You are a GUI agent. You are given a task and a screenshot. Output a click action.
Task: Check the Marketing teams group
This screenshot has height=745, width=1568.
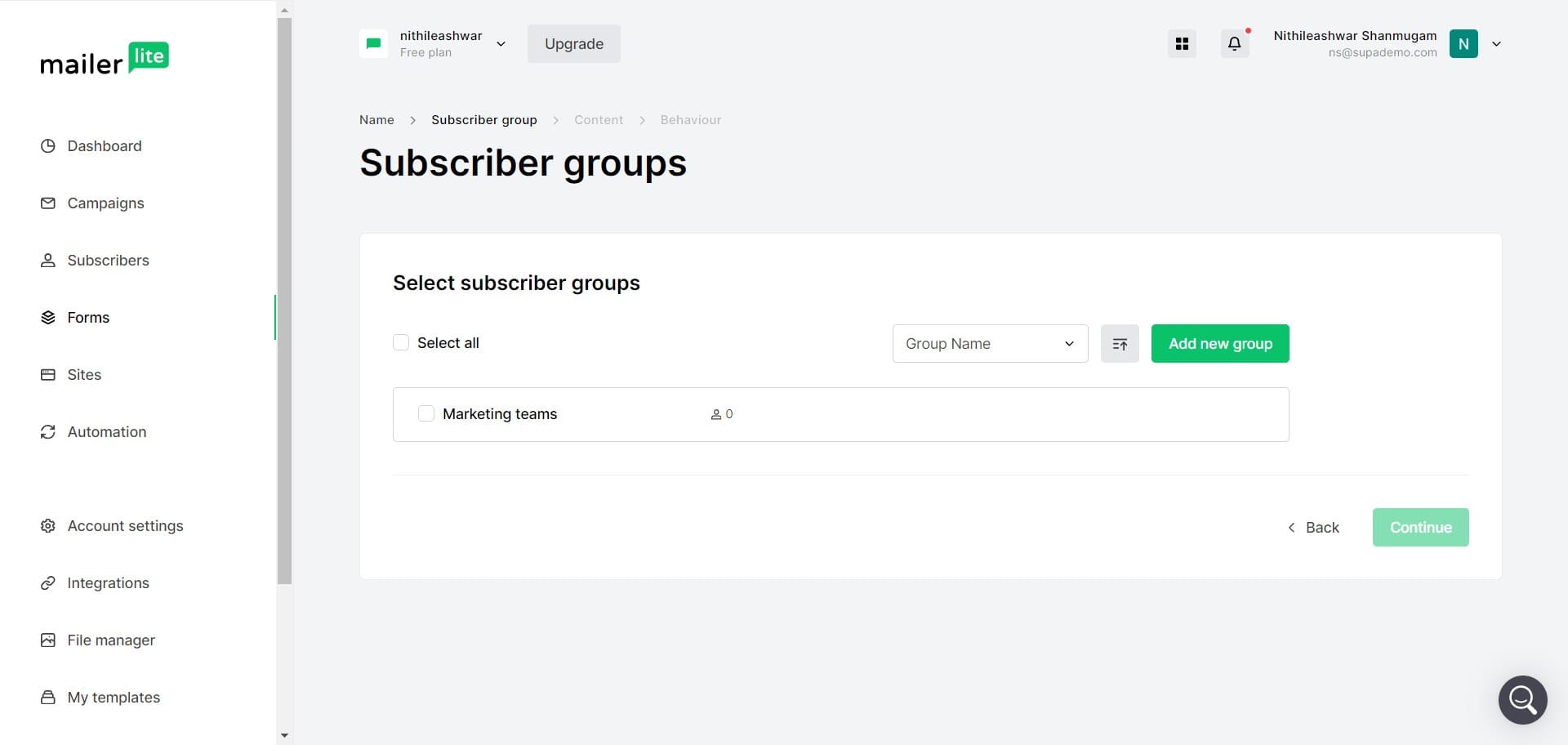click(x=426, y=413)
